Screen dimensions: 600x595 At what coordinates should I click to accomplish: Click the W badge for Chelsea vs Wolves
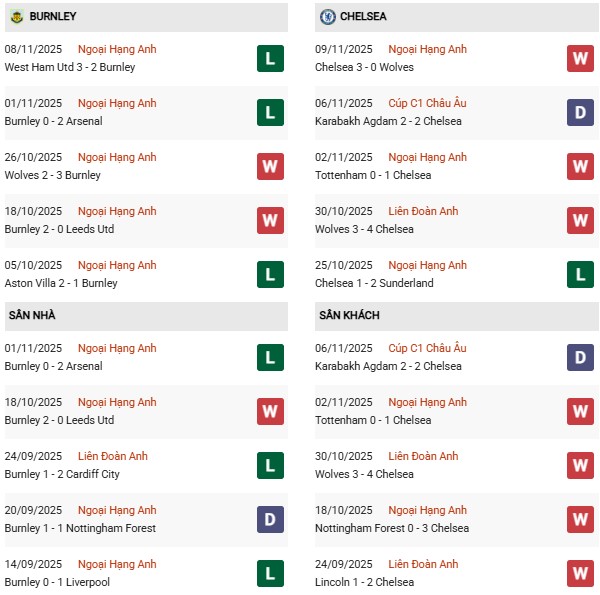(x=580, y=59)
